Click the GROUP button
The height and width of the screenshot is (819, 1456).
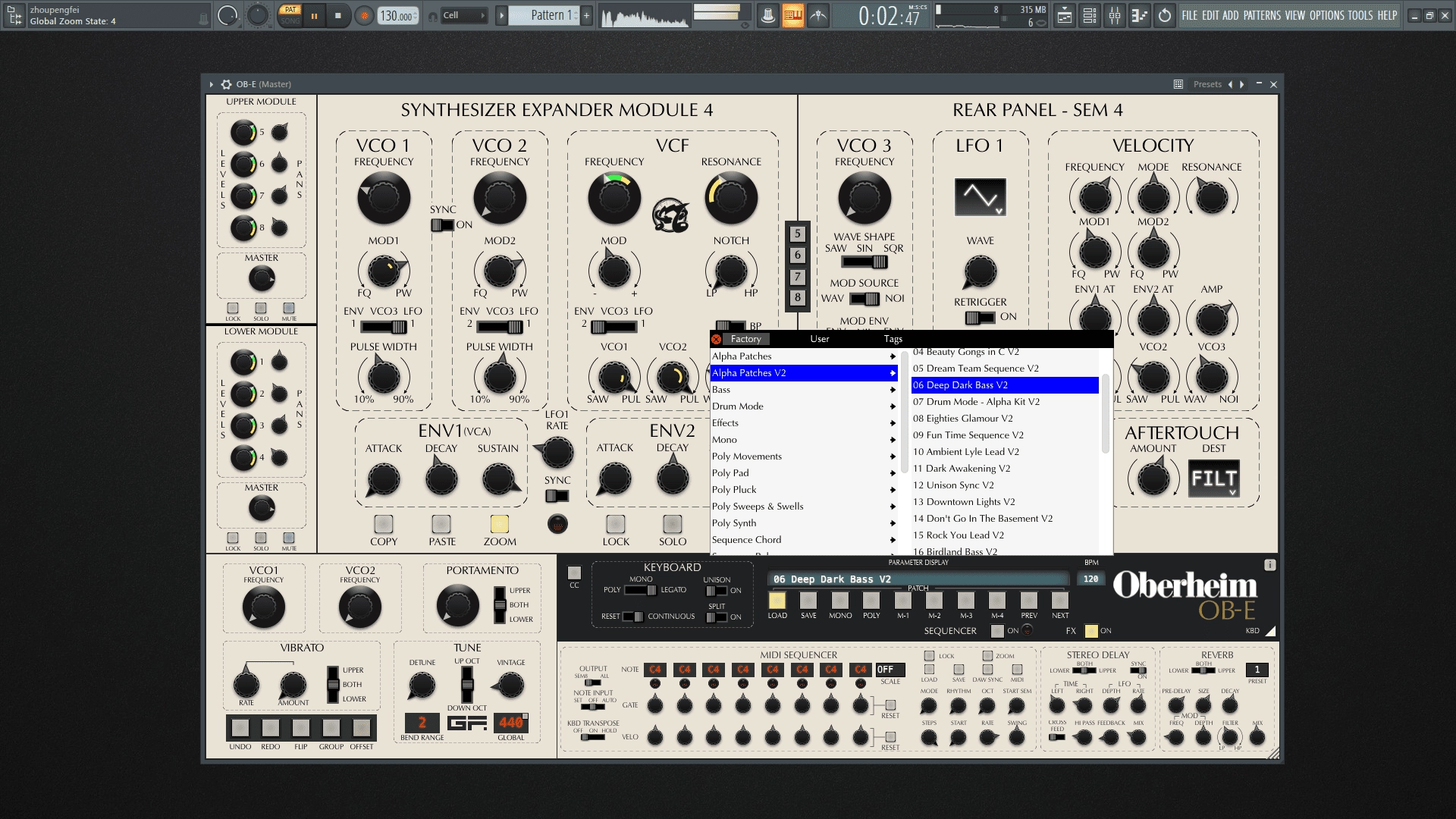coord(331,728)
